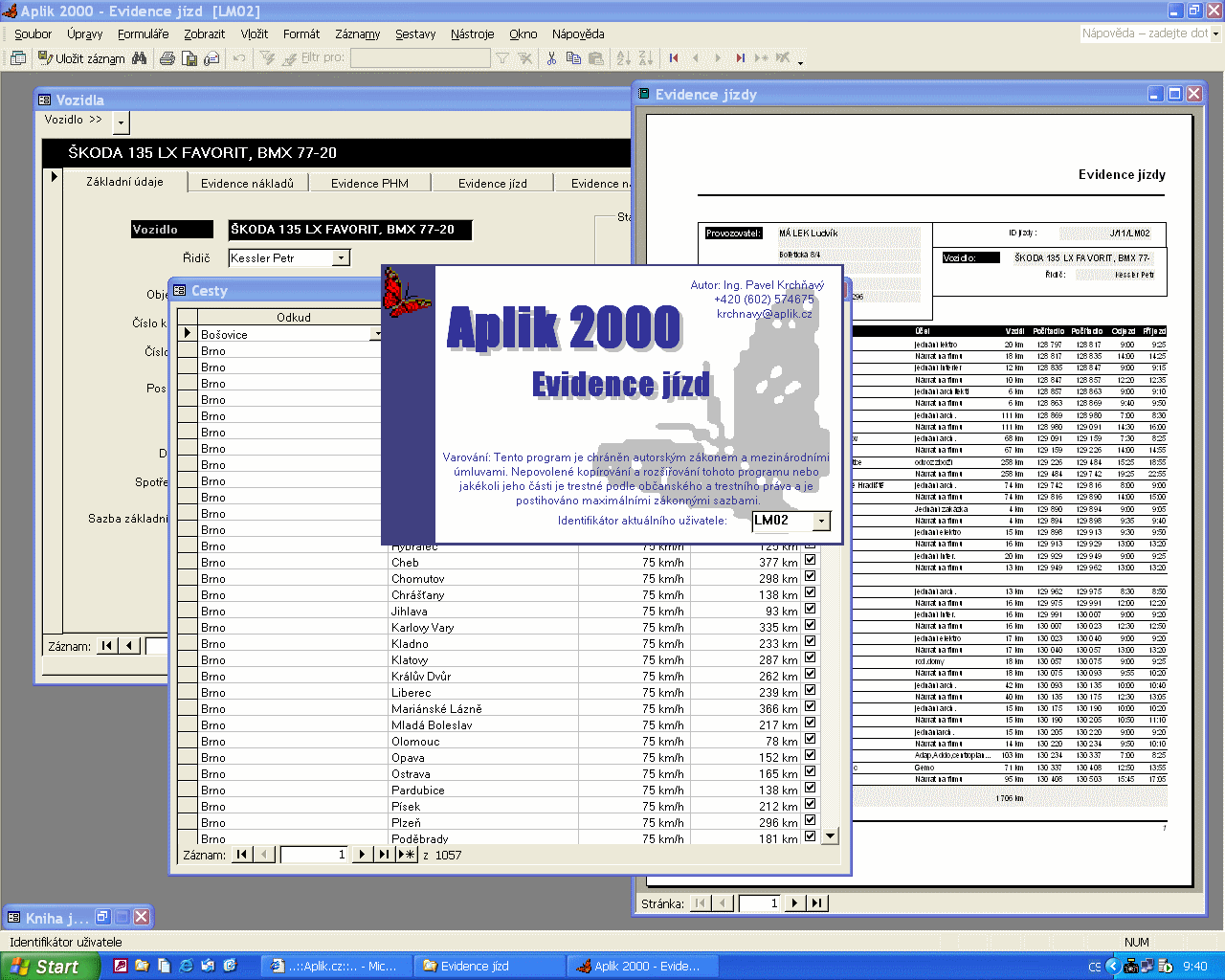Click the Uložit záznam save button

tap(81, 58)
